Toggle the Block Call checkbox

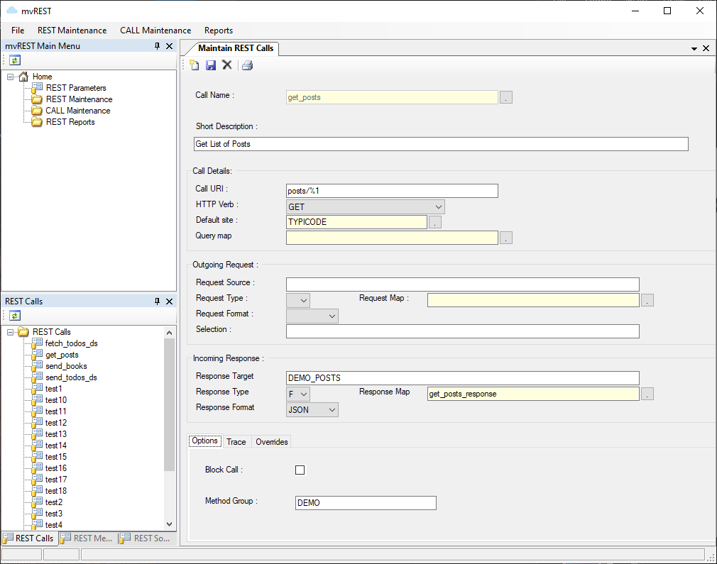click(300, 470)
